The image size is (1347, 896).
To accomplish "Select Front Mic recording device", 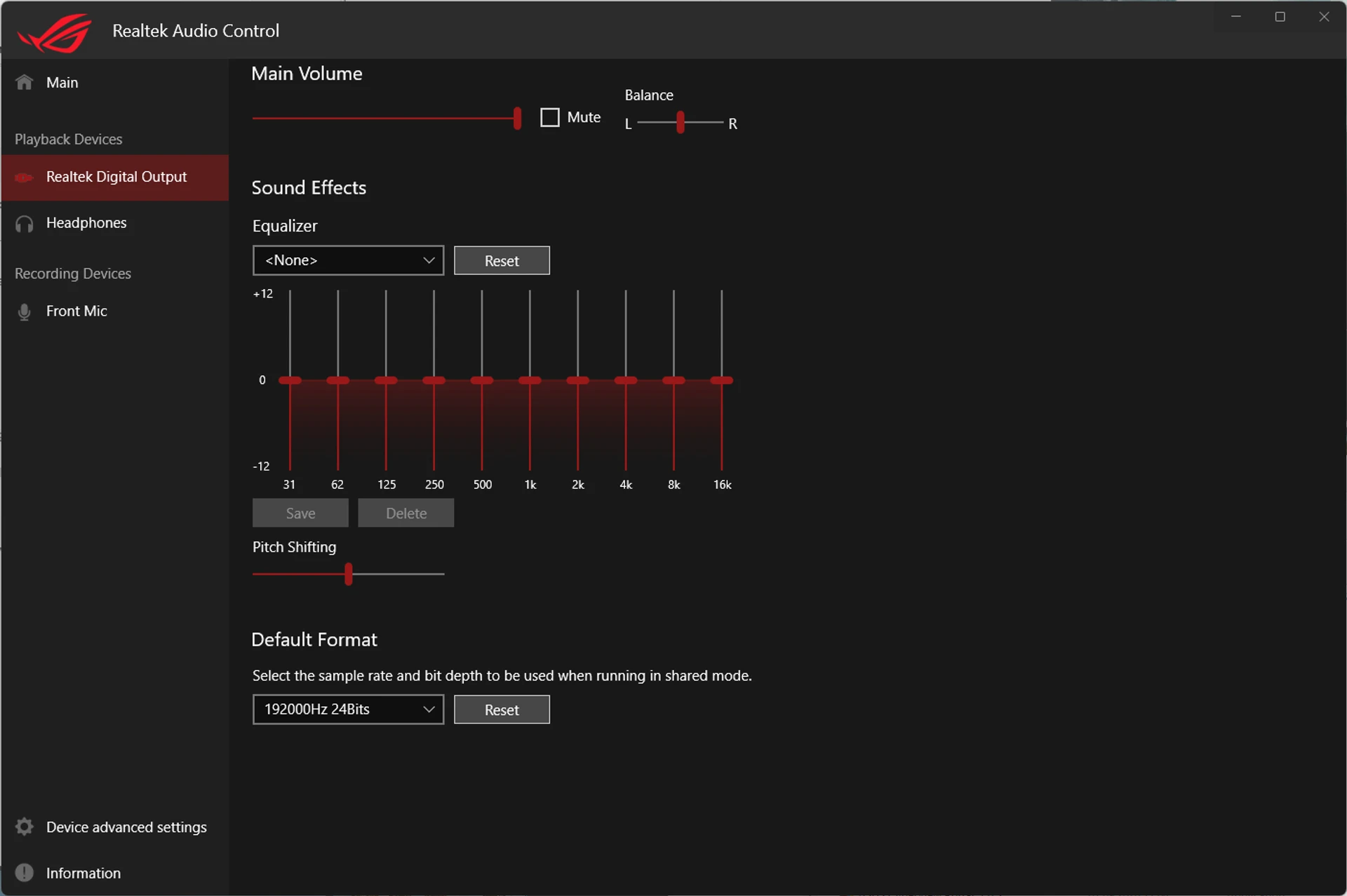I will [x=115, y=311].
